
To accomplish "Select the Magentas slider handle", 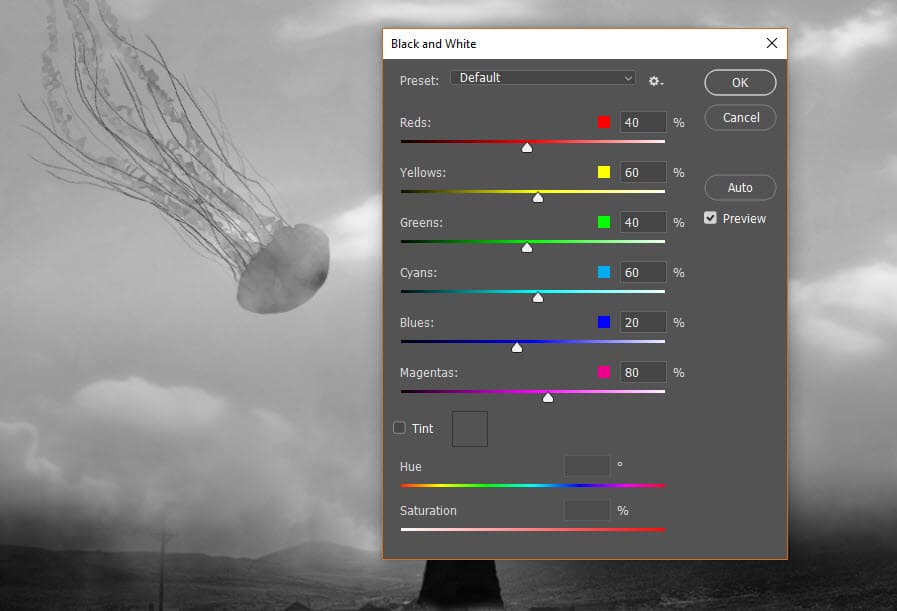I will (x=548, y=398).
